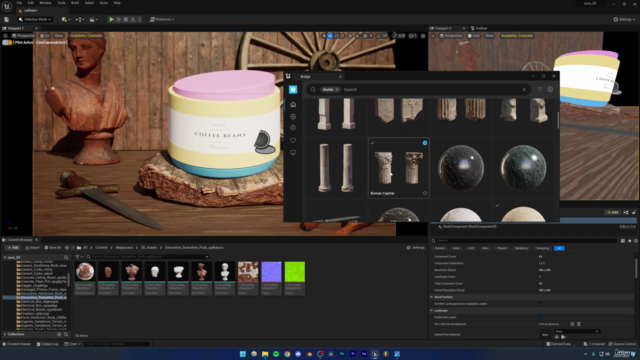This screenshot has width=640, height=360.
Task: Open the Build menu
Action: pos(75,3)
